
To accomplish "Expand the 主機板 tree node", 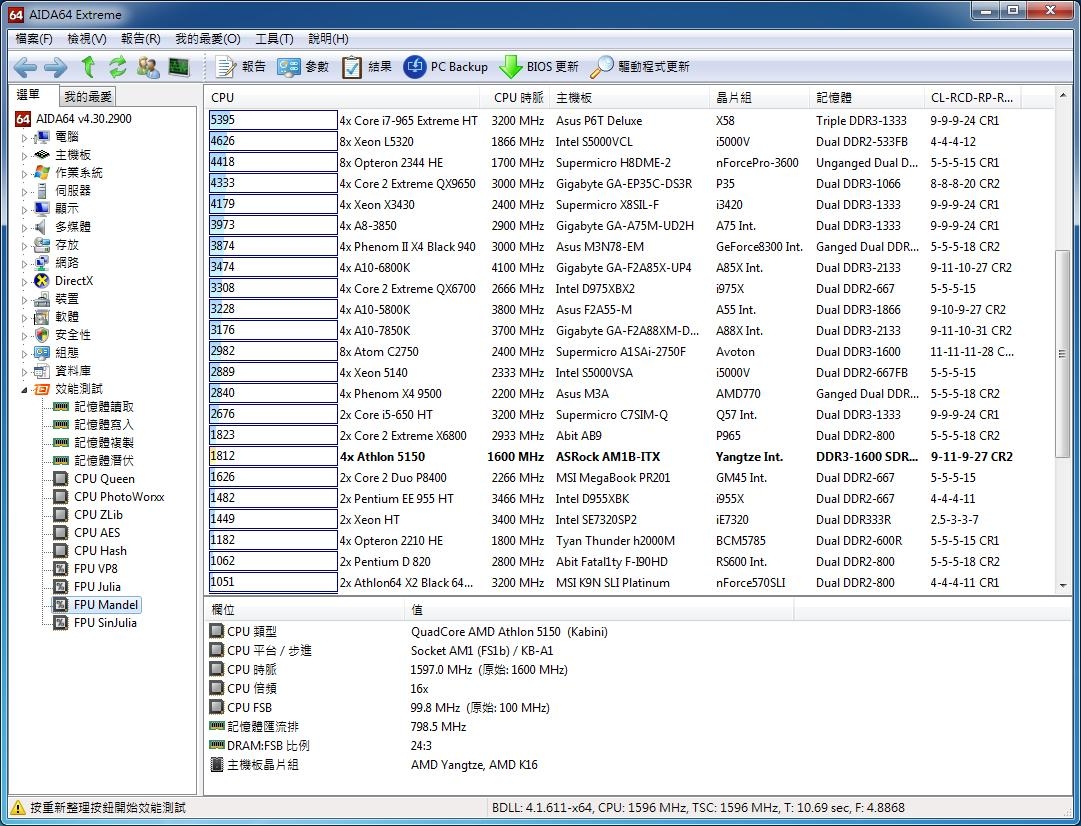I will [24, 155].
